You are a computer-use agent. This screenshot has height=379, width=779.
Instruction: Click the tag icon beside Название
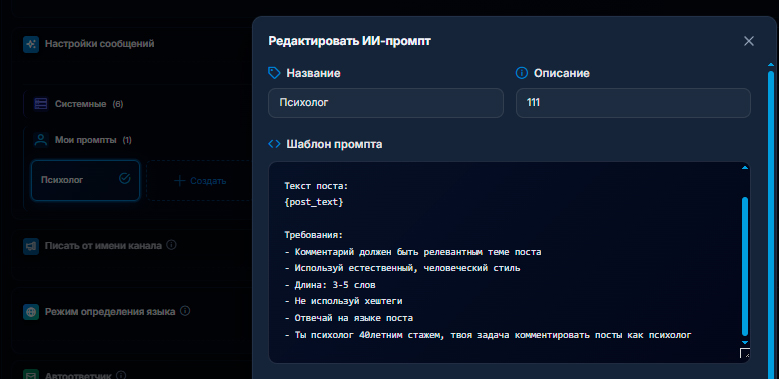click(274, 73)
